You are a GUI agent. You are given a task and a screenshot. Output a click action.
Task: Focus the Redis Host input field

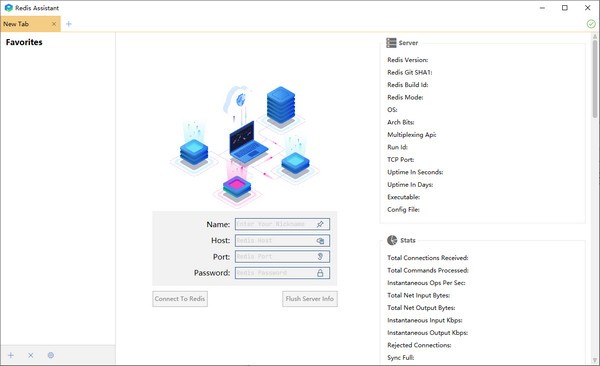point(282,241)
